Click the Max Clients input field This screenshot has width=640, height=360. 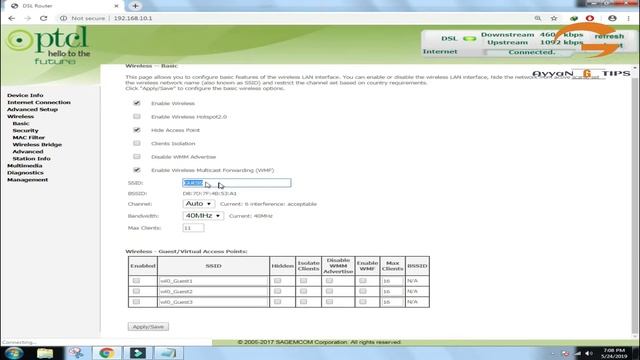tap(193, 228)
